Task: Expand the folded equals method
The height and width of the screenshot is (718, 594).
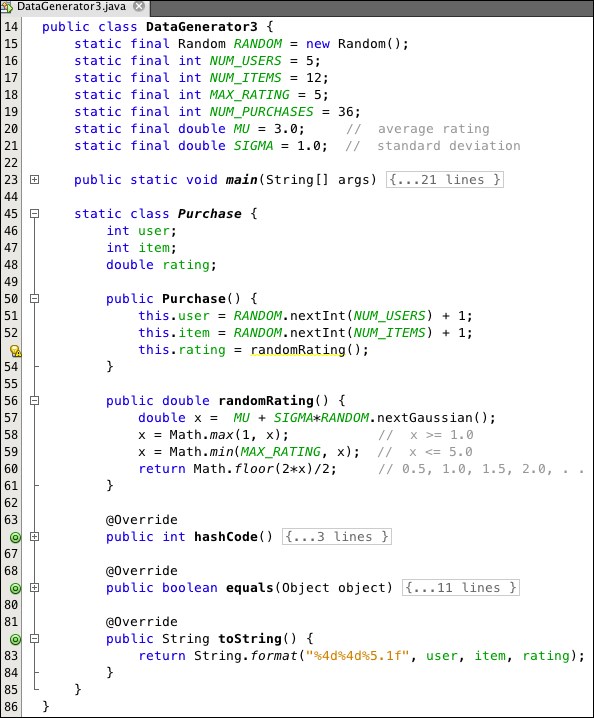Action: click(34, 587)
